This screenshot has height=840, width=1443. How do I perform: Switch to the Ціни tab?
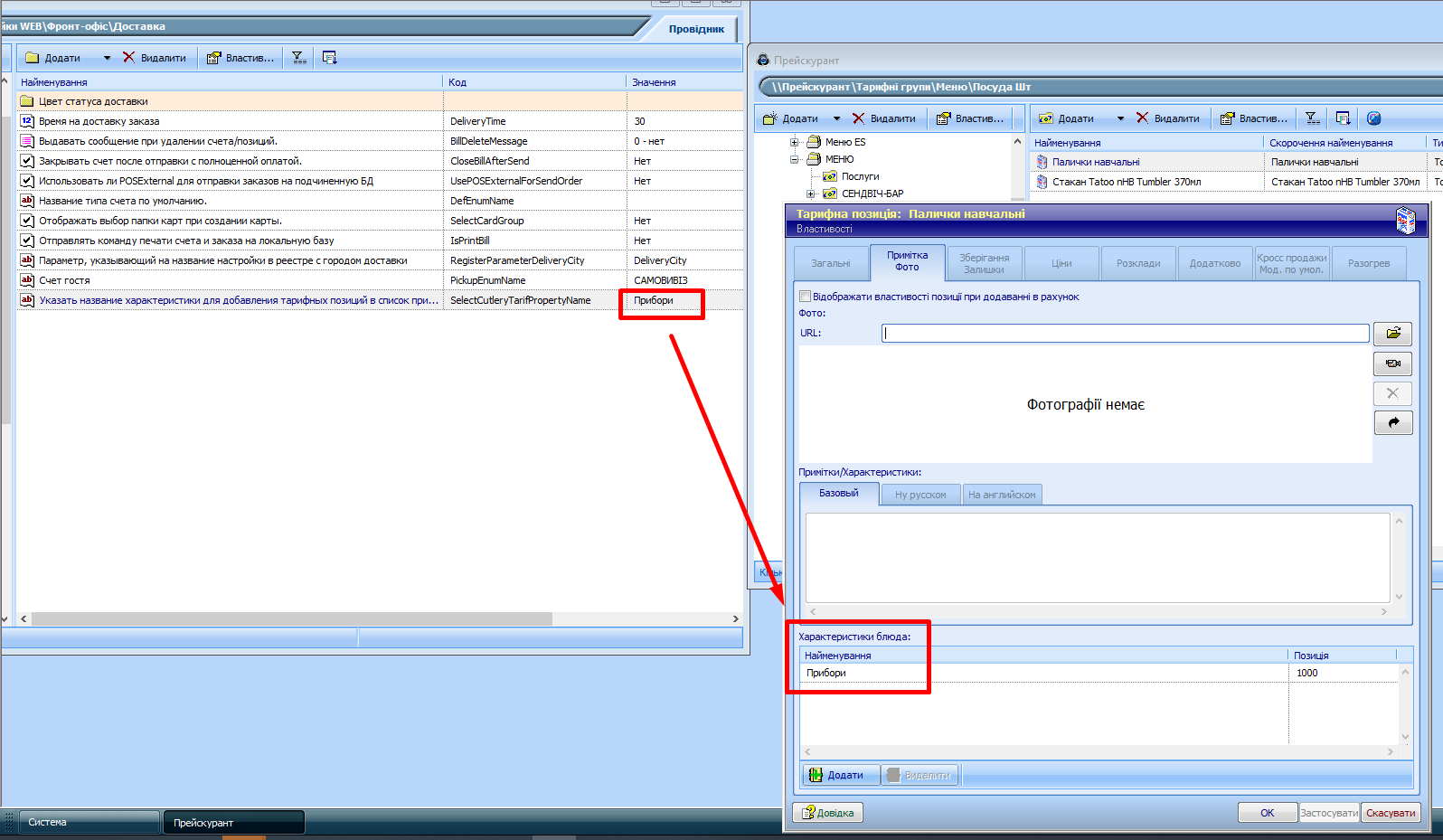[1061, 263]
